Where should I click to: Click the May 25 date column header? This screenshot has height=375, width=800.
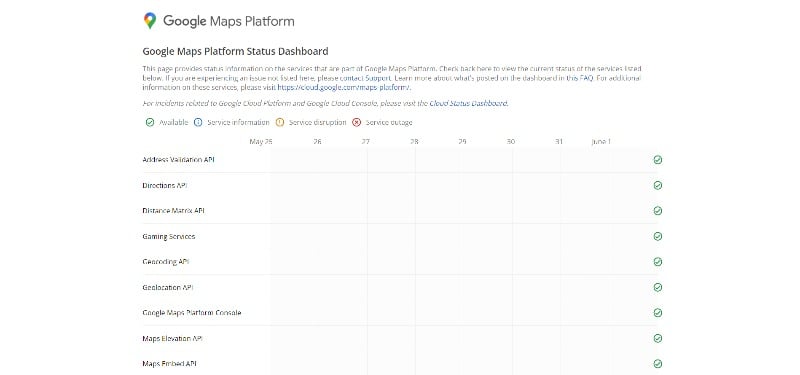pos(261,142)
